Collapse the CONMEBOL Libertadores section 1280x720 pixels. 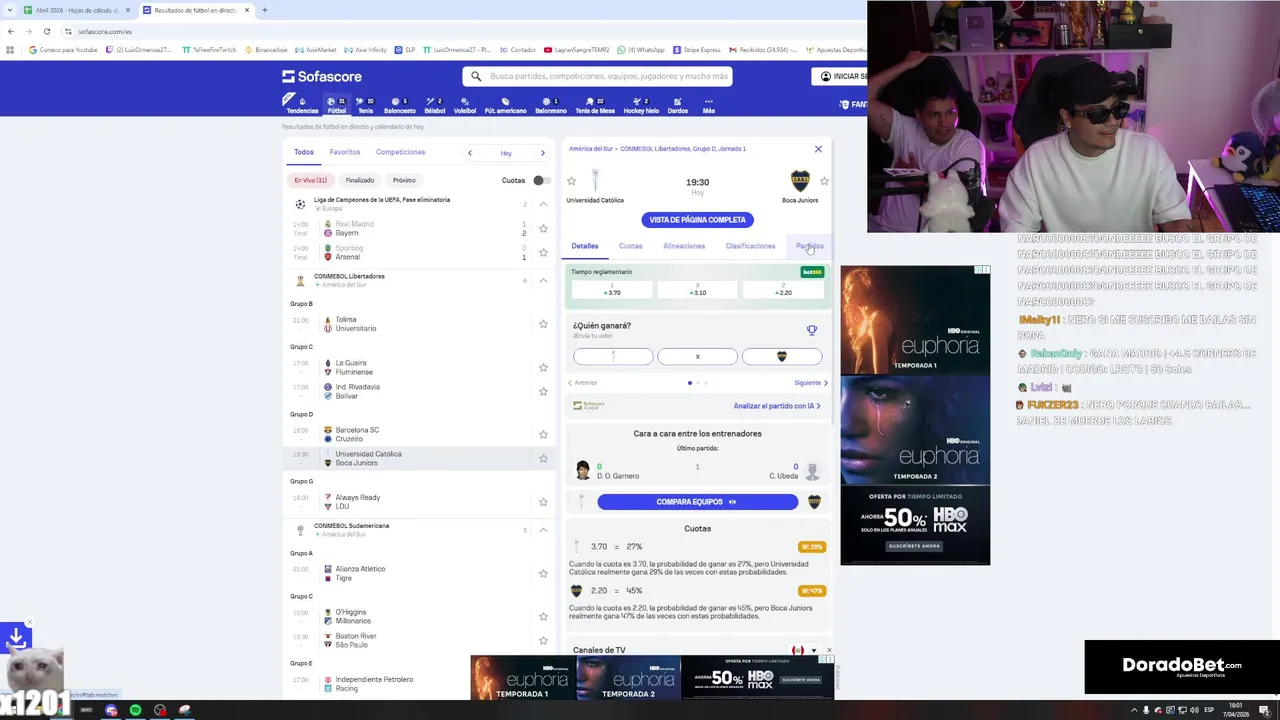click(543, 280)
